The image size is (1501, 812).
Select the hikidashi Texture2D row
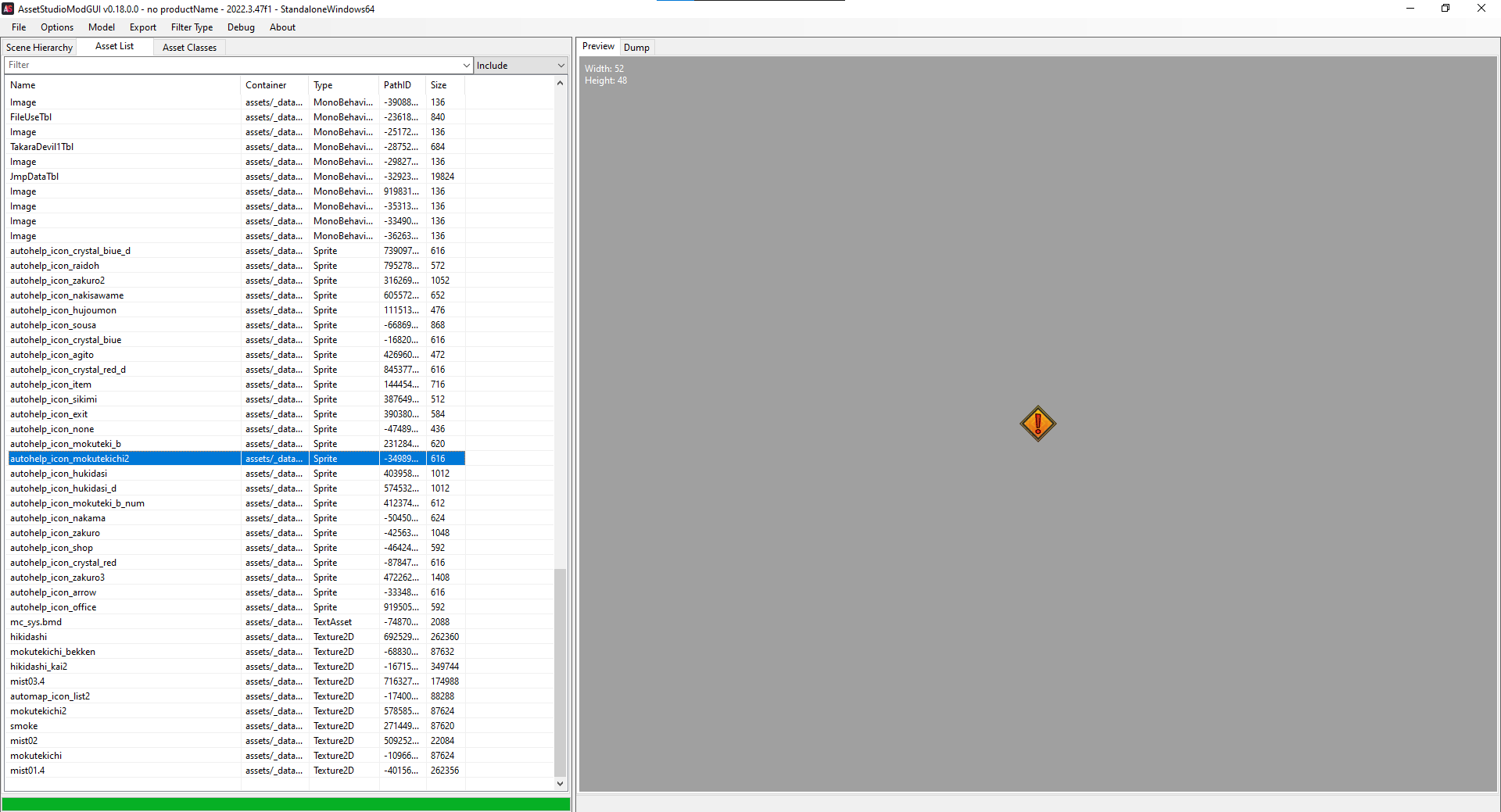coord(236,637)
